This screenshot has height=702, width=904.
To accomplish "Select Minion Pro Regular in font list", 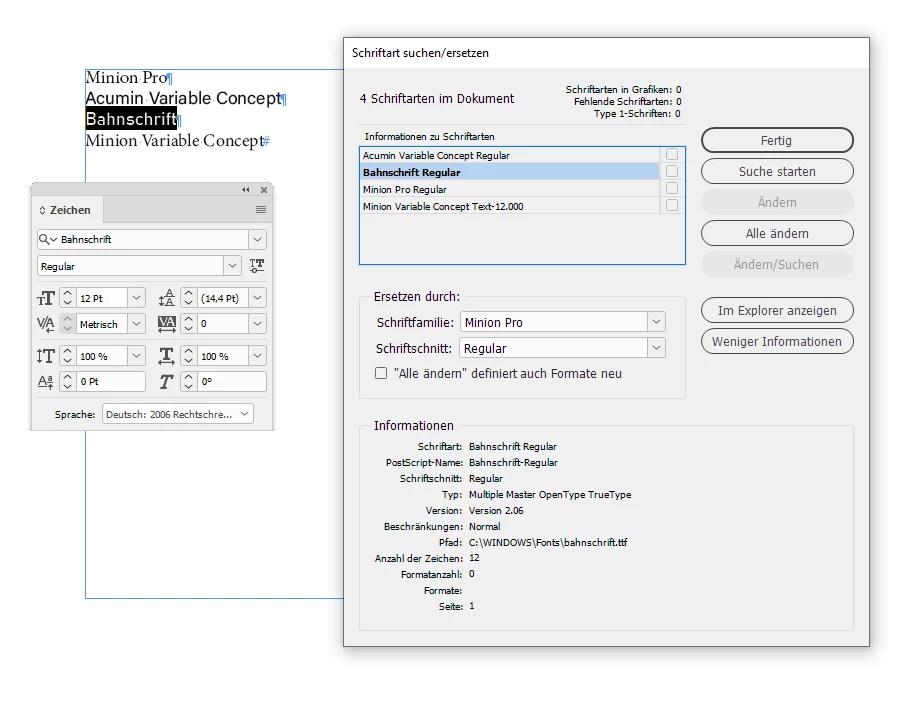I will 510,189.
